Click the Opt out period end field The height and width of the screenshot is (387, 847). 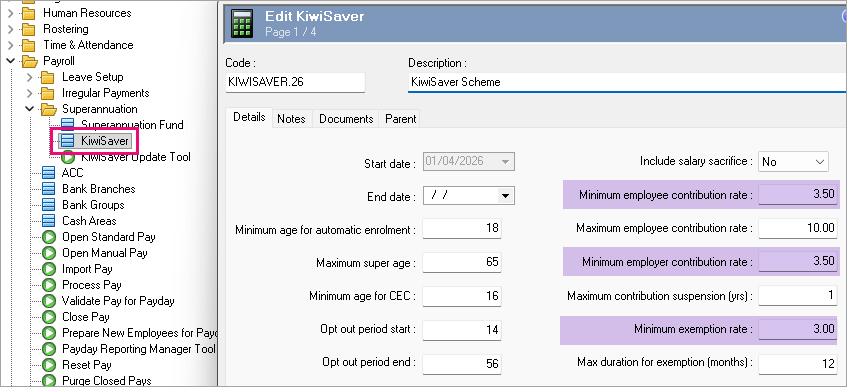click(x=462, y=363)
